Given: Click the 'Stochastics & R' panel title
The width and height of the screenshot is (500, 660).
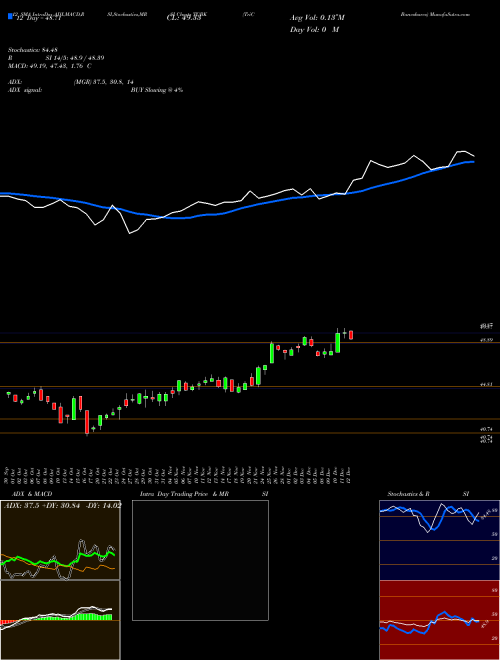Looking at the screenshot, I should [x=409, y=494].
